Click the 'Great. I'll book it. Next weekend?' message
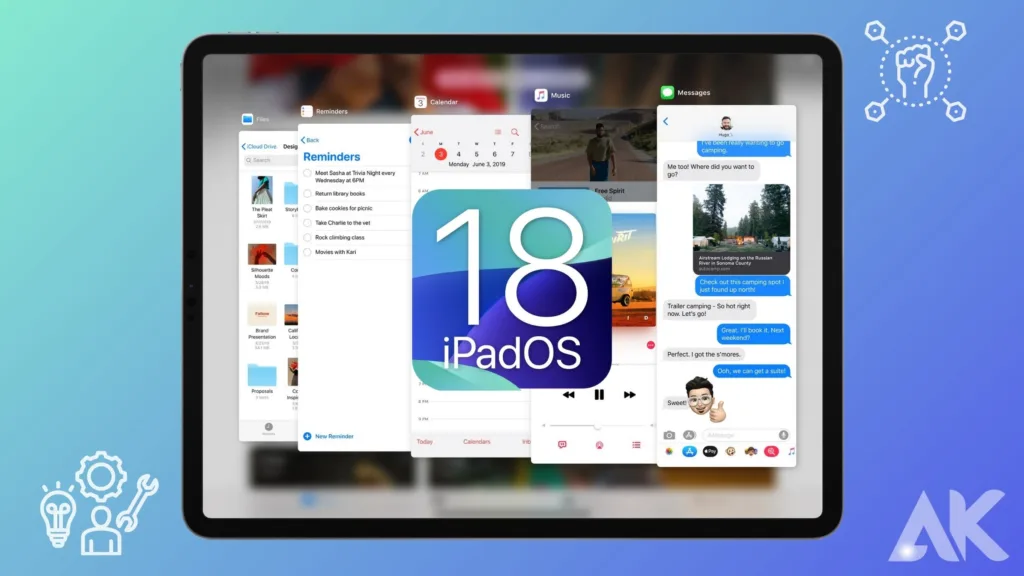This screenshot has width=1024, height=576. point(753,334)
